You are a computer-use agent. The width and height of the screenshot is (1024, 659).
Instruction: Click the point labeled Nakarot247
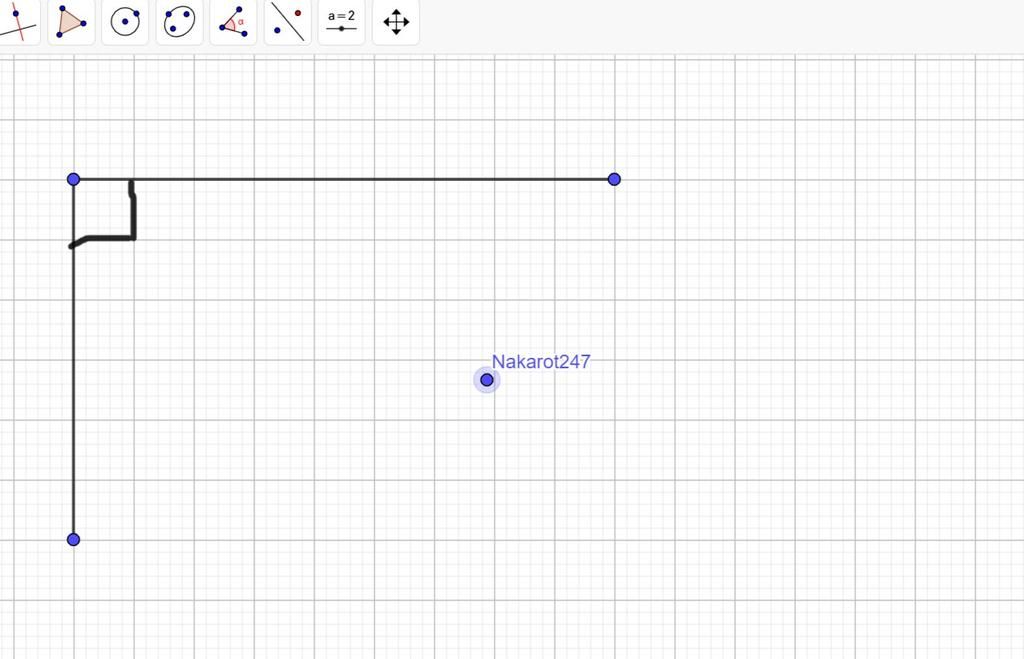point(487,379)
